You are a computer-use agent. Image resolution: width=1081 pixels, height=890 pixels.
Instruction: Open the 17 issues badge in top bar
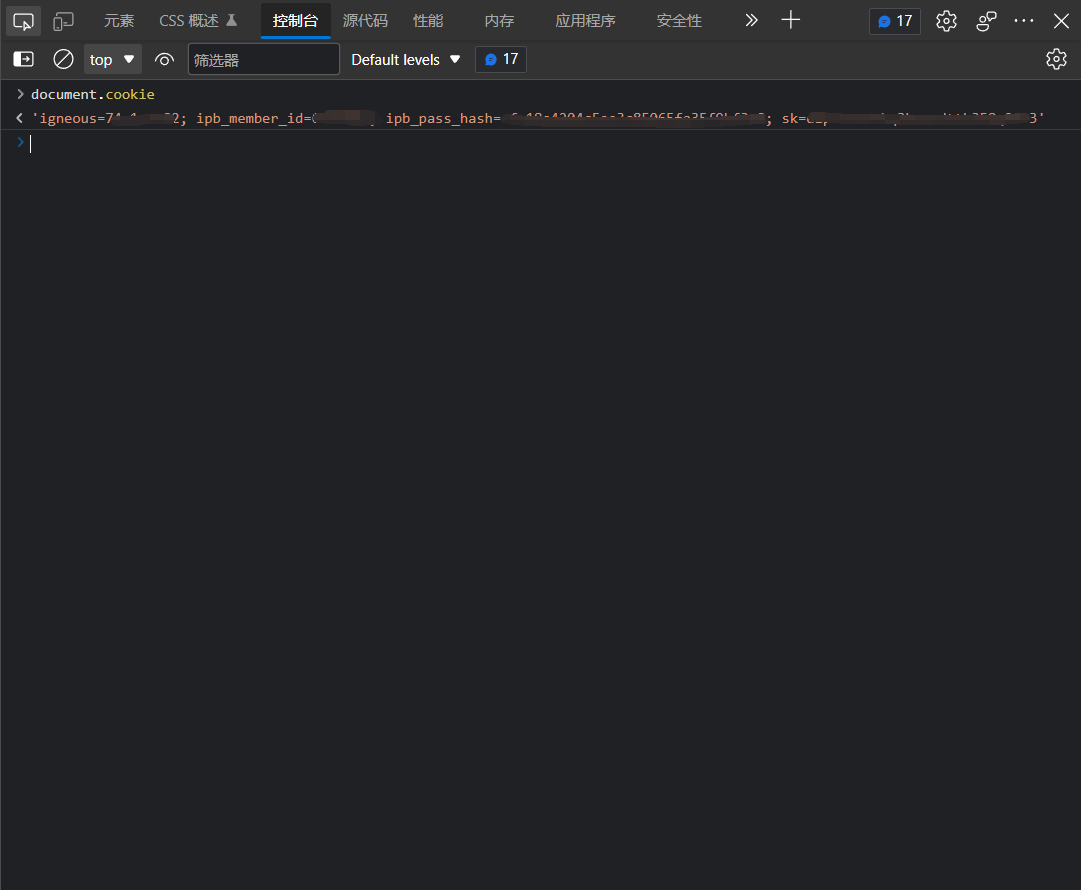tap(895, 21)
